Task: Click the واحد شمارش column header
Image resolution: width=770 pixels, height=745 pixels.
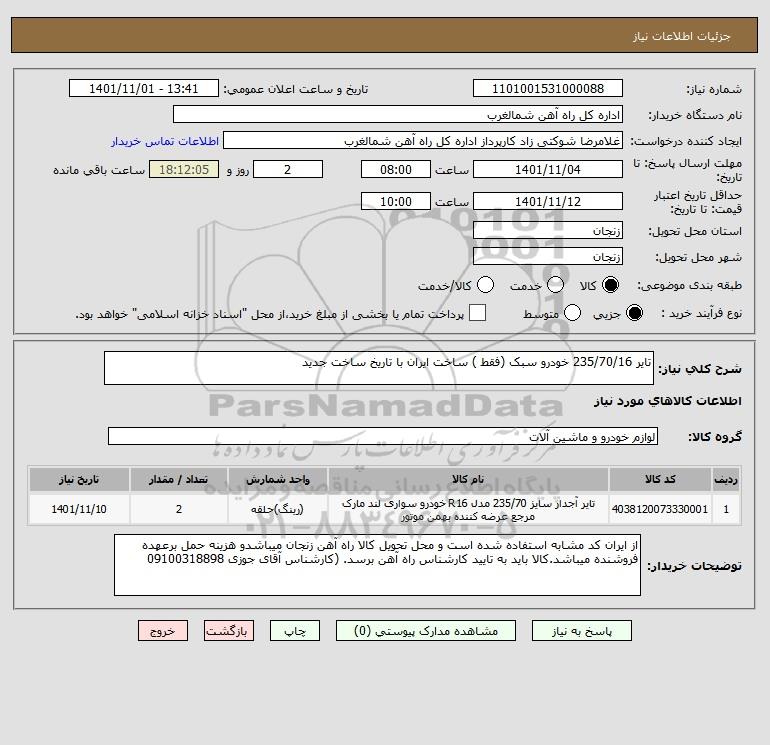Action: click(278, 479)
